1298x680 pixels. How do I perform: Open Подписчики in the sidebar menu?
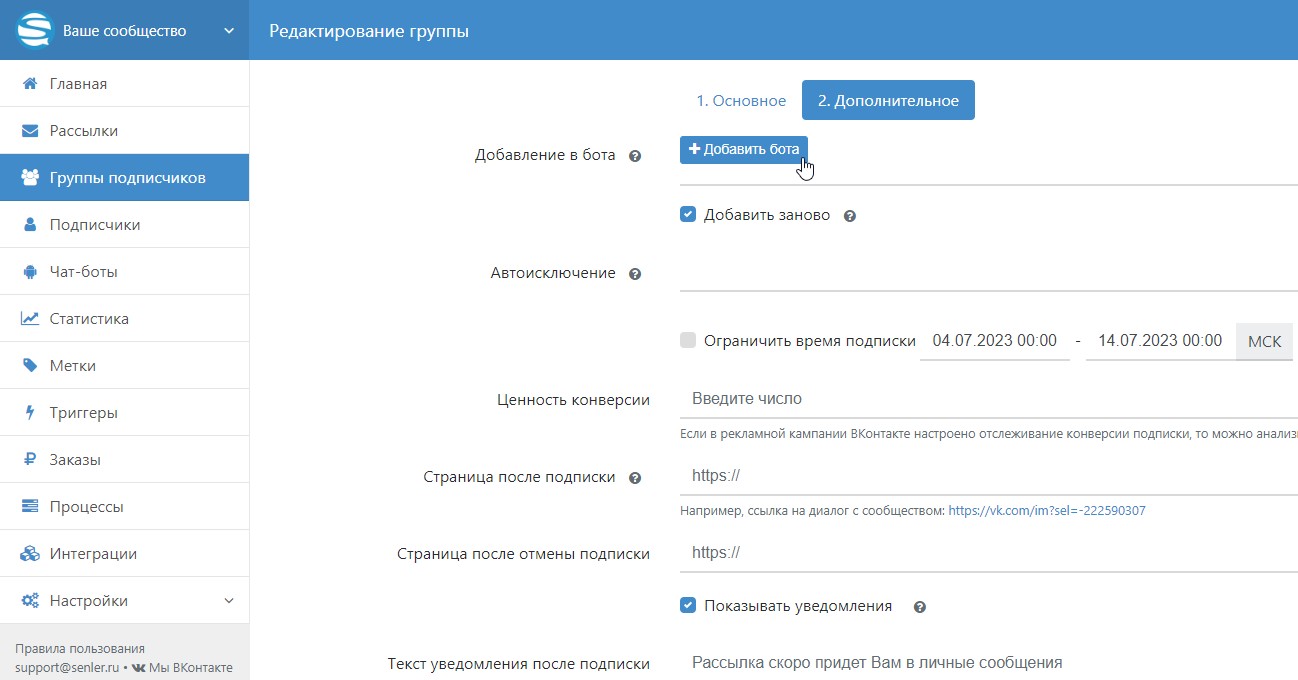pyautogui.click(x=95, y=225)
